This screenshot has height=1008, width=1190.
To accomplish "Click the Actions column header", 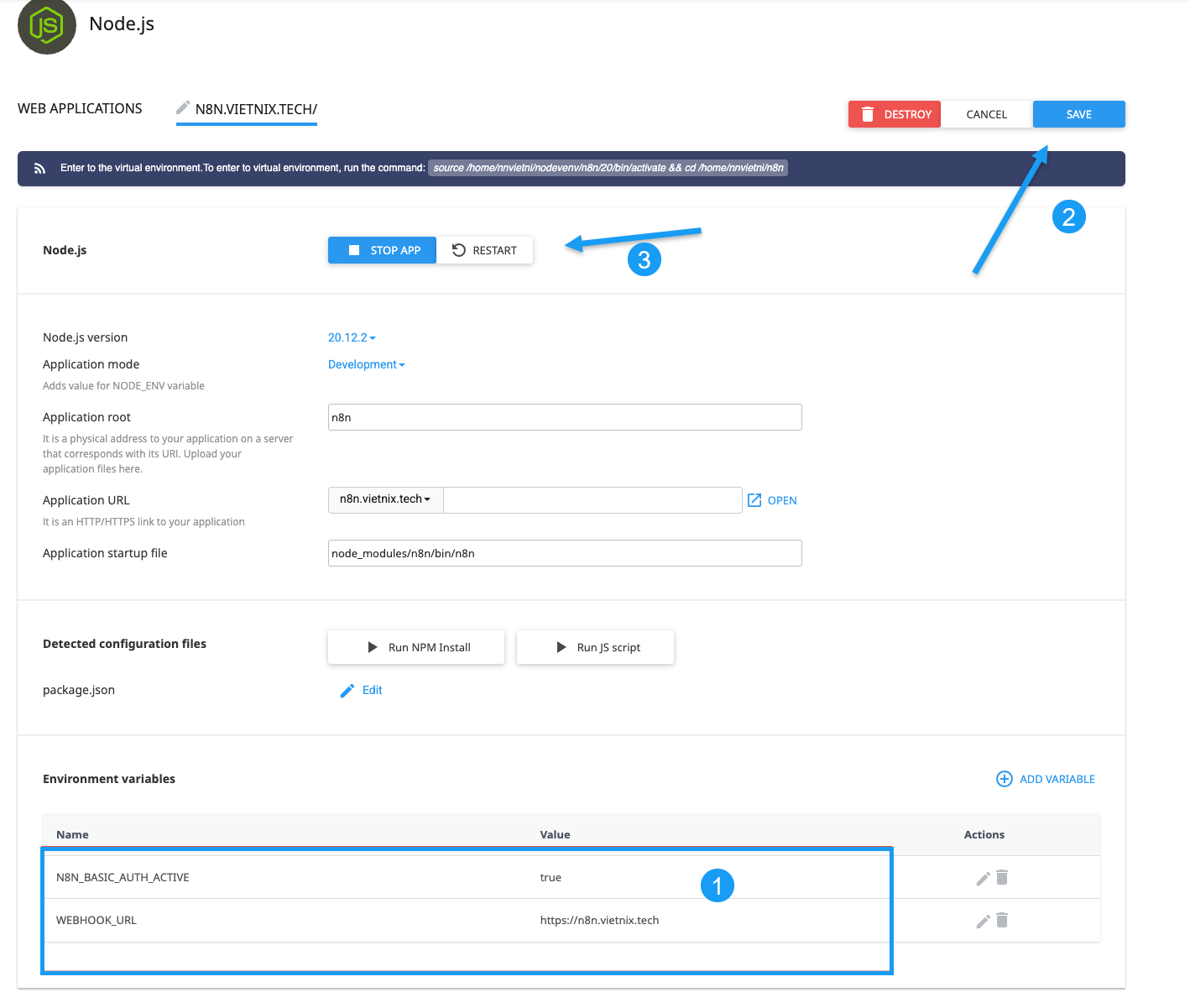I will pos(984,834).
